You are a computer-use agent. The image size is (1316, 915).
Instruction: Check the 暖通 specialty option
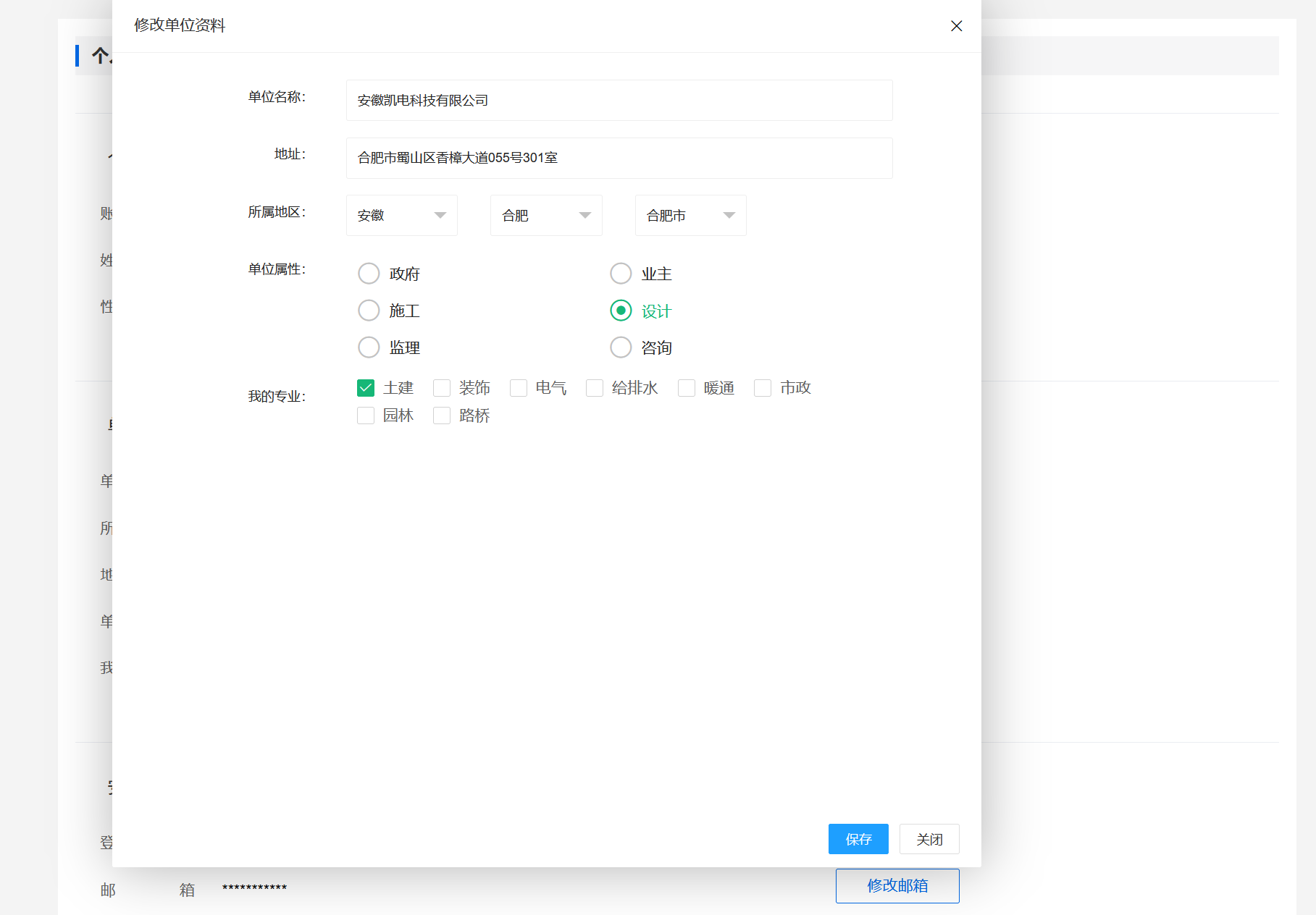click(x=687, y=388)
